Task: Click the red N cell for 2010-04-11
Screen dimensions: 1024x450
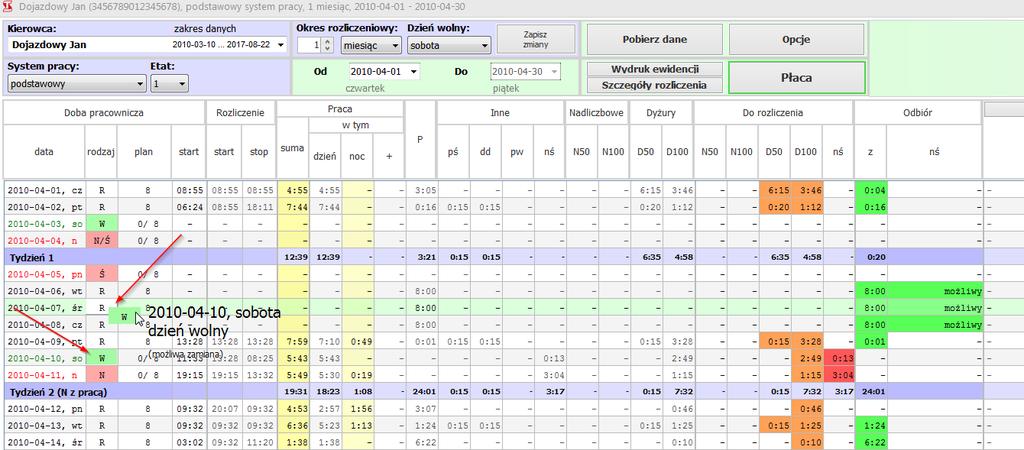Action: (101, 375)
